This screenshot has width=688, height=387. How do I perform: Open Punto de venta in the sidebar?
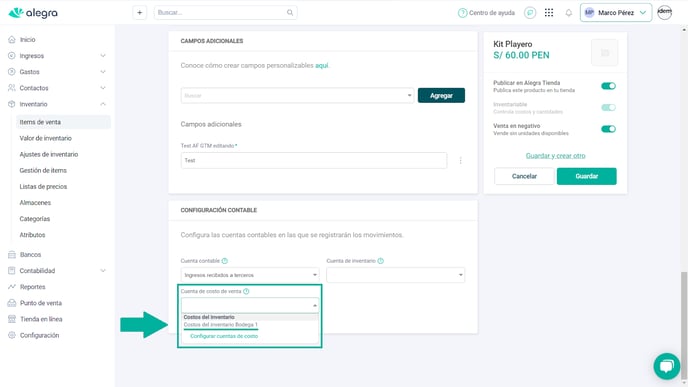41,303
